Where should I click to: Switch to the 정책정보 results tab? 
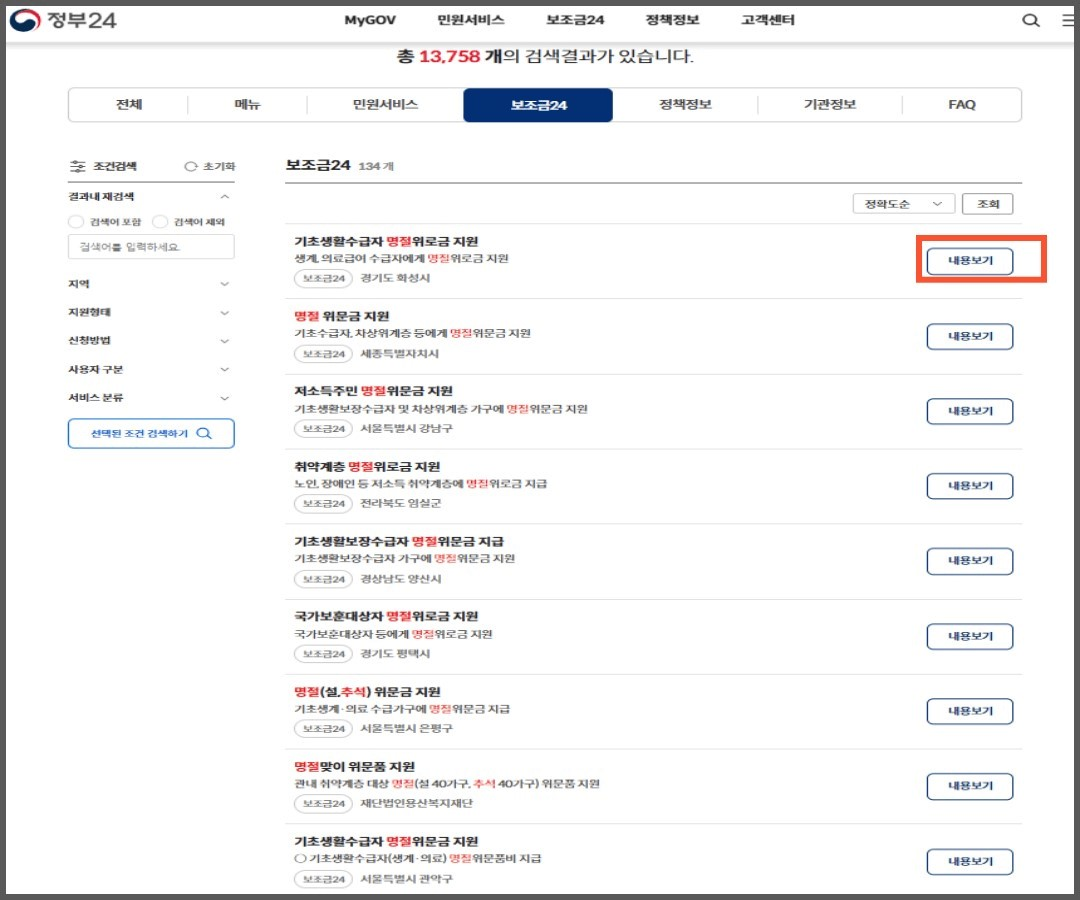click(x=685, y=105)
